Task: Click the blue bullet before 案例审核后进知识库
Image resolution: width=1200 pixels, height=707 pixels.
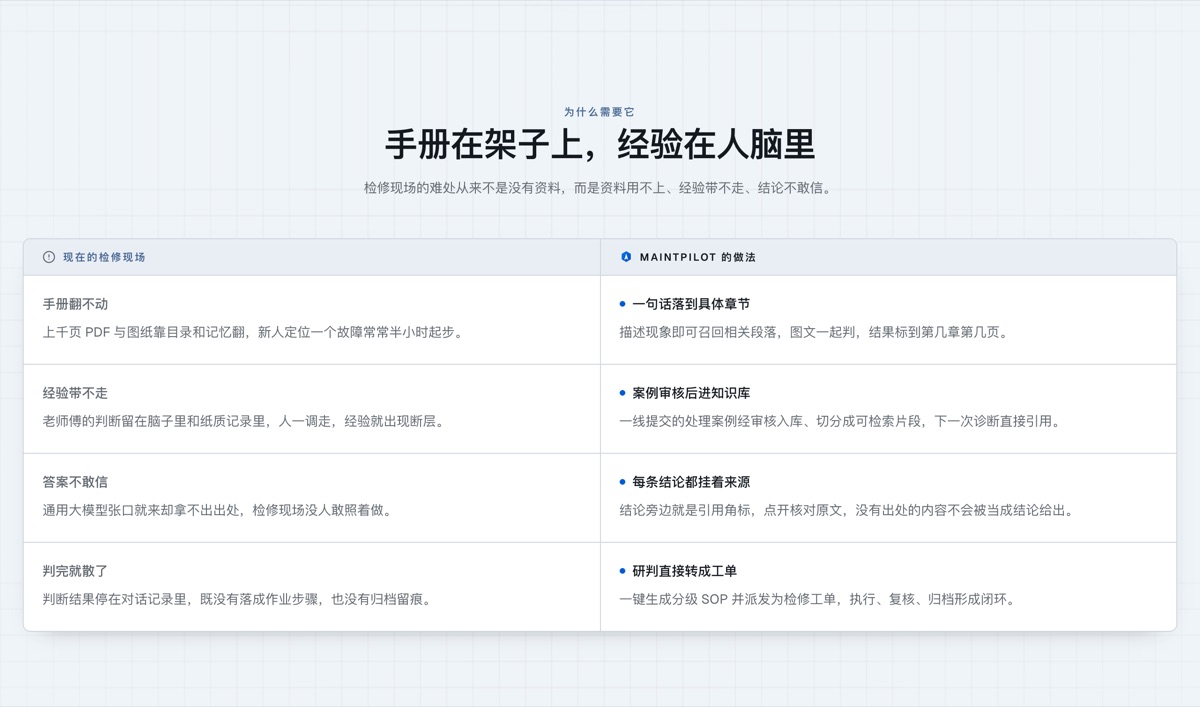Action: pos(622,393)
